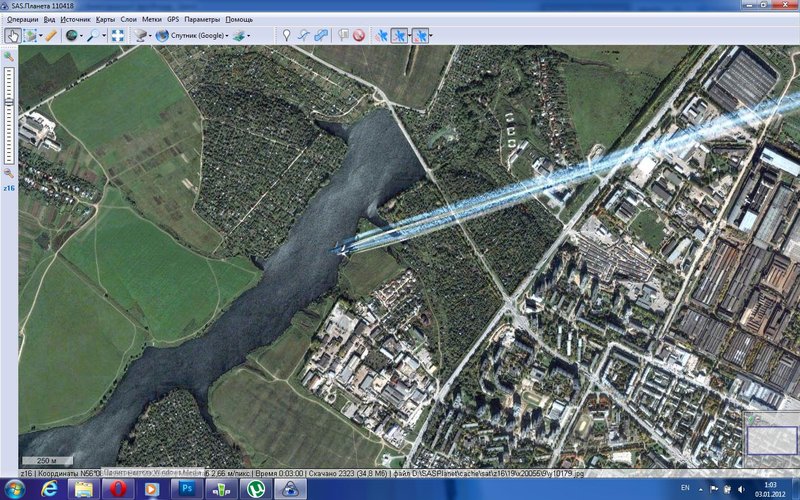Click the add placemark pin icon
The height and width of the screenshot is (500, 800).
(x=286, y=35)
